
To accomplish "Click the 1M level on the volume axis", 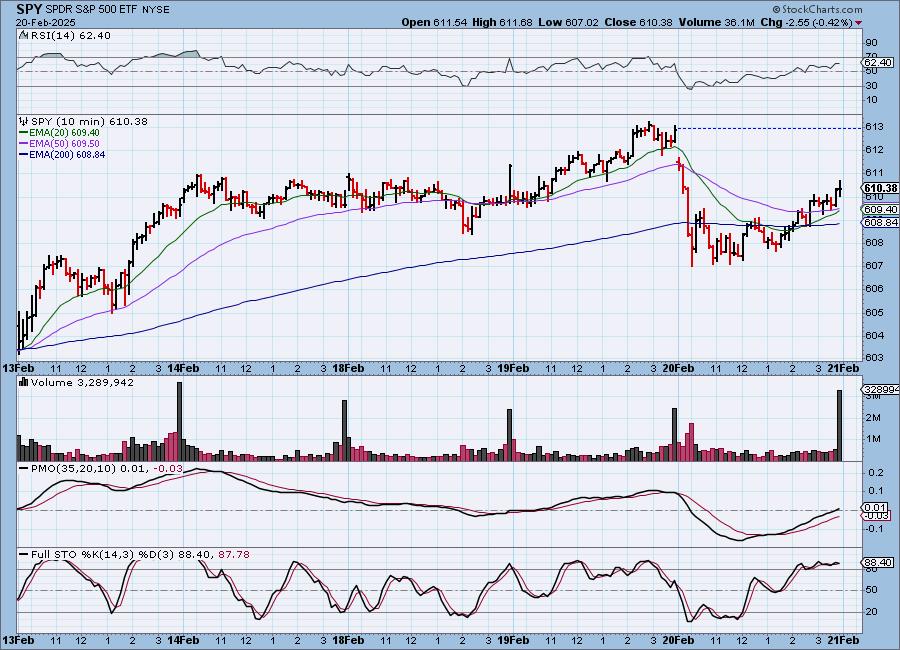I will coord(873,439).
